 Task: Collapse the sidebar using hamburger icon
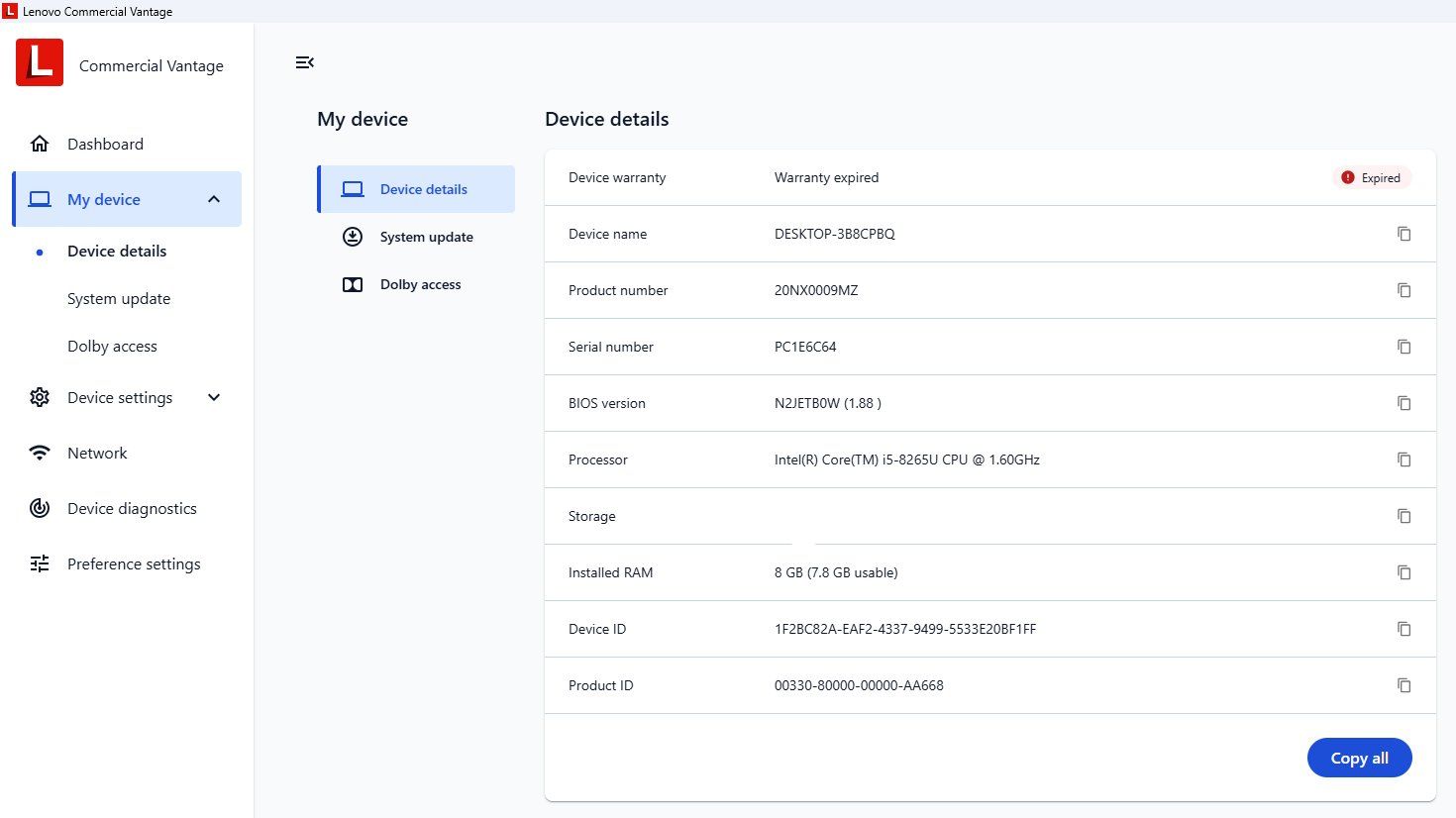304,62
